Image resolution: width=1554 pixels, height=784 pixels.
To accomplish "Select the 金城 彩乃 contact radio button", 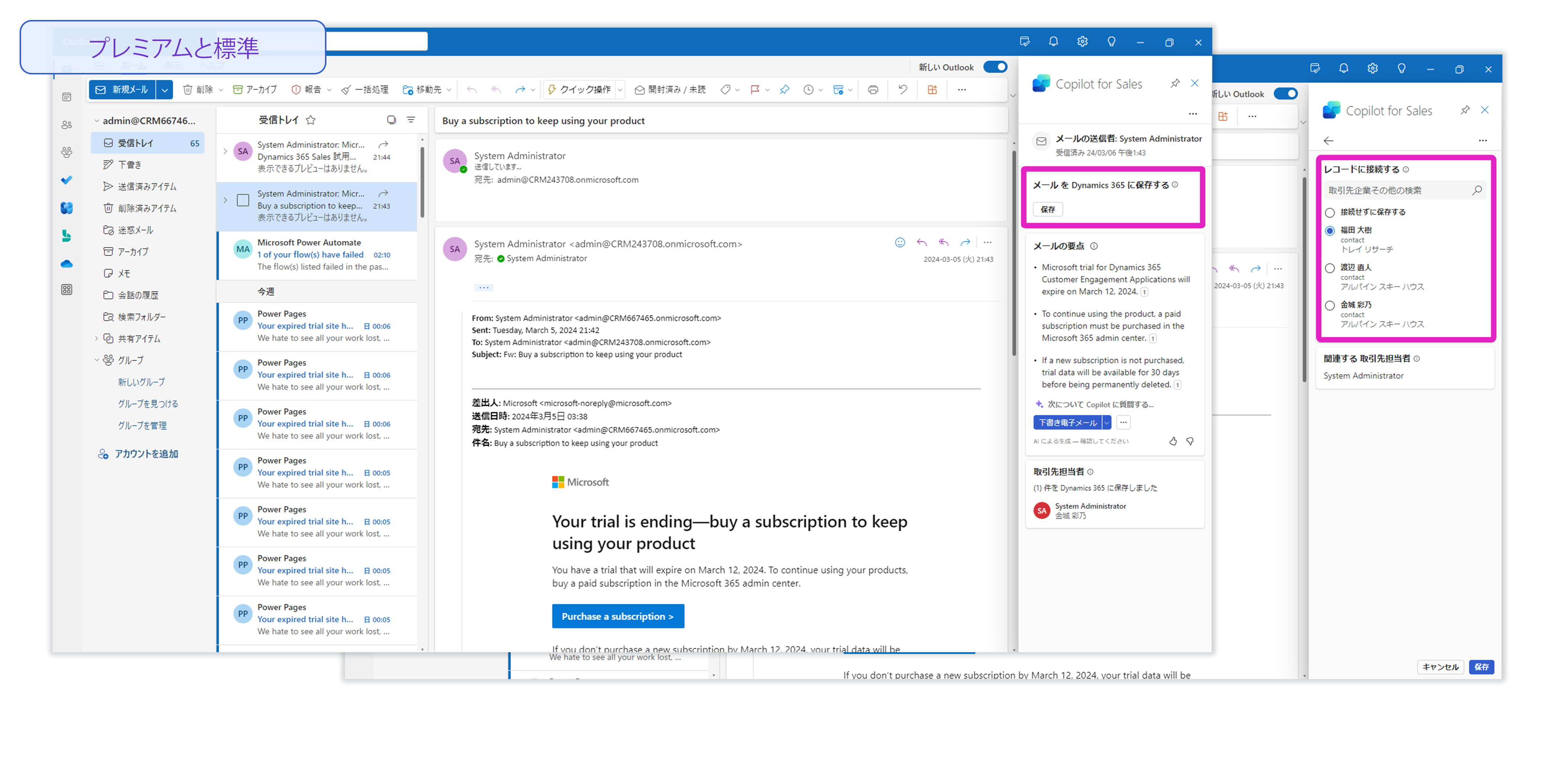I will point(1330,306).
